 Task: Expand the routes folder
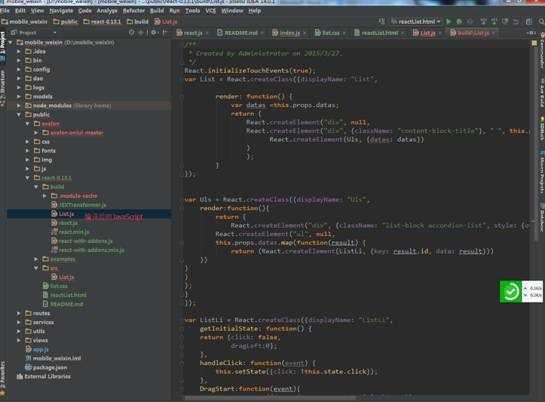(x=19, y=313)
